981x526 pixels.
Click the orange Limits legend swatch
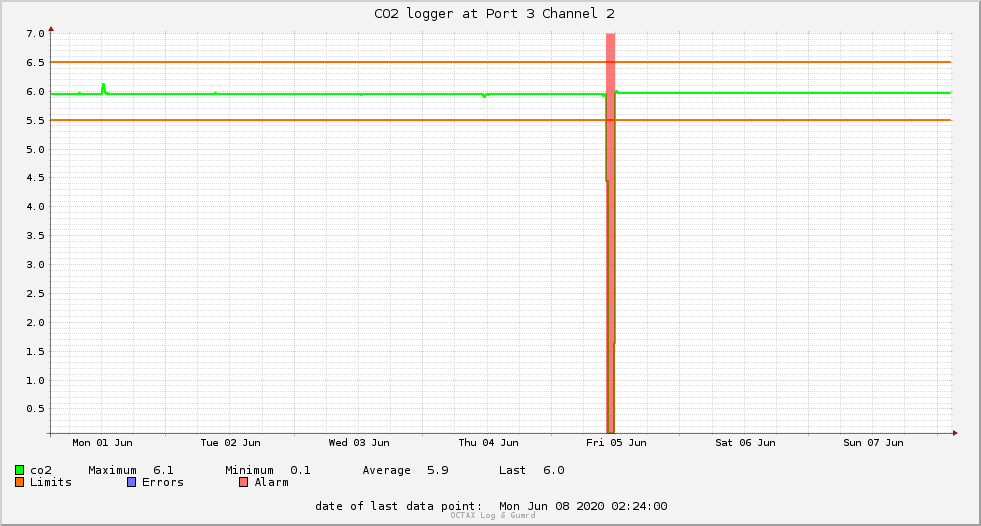click(x=19, y=482)
